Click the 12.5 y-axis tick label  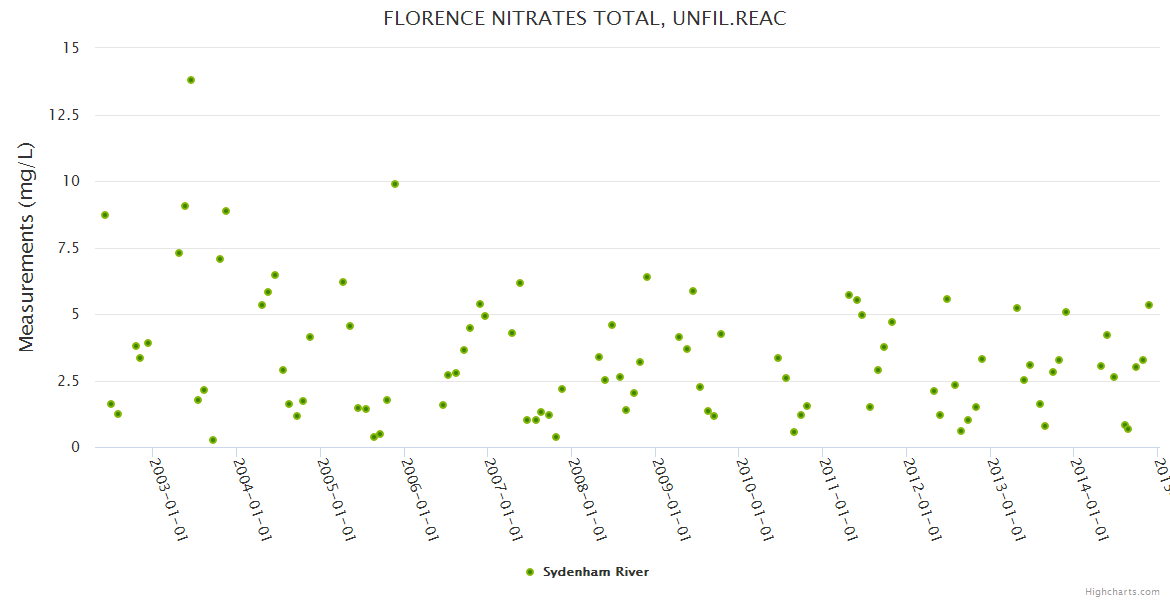pos(66,115)
